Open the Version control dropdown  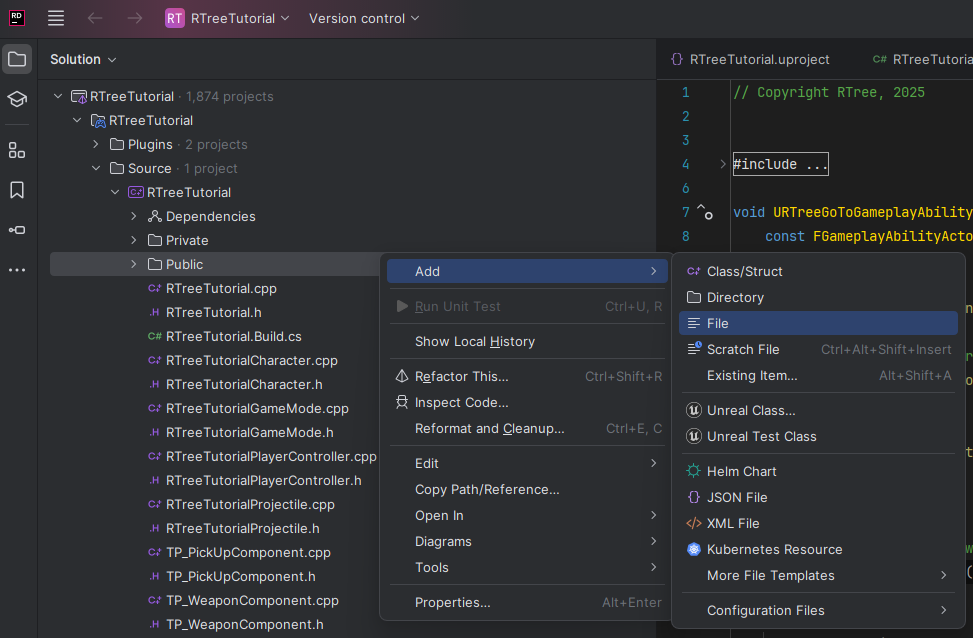click(364, 19)
